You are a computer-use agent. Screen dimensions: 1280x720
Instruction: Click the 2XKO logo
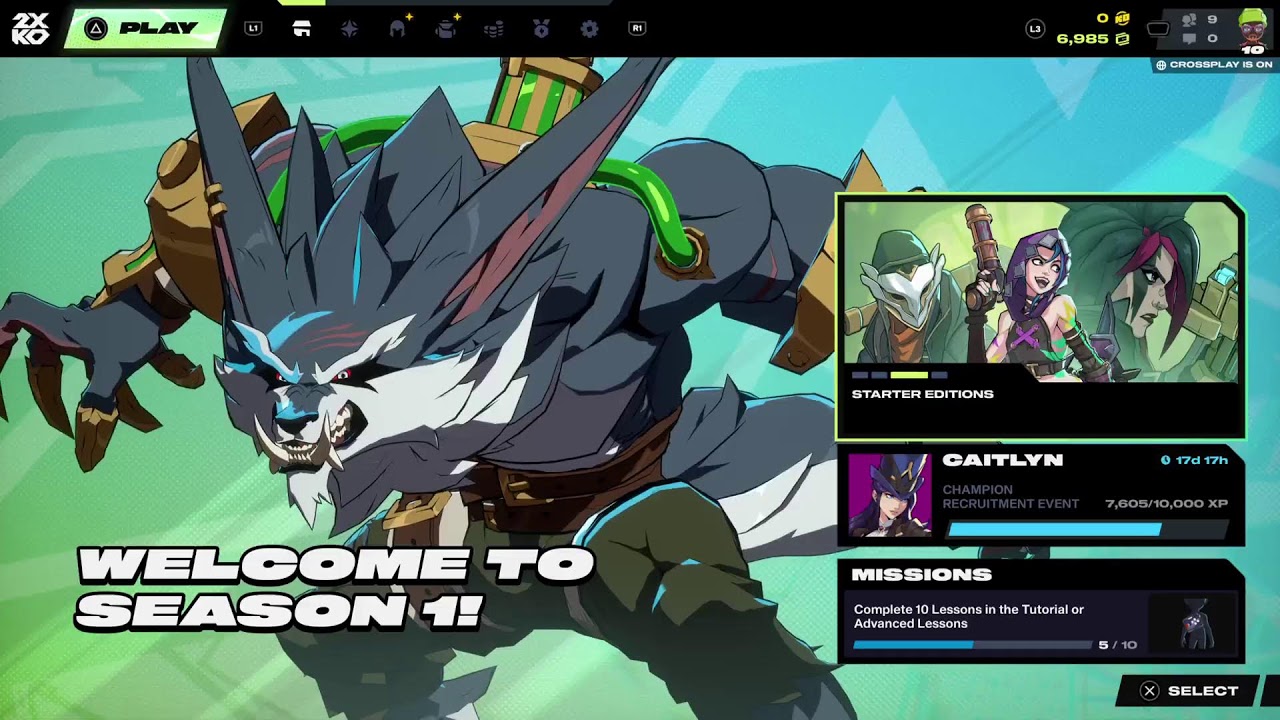(30, 28)
